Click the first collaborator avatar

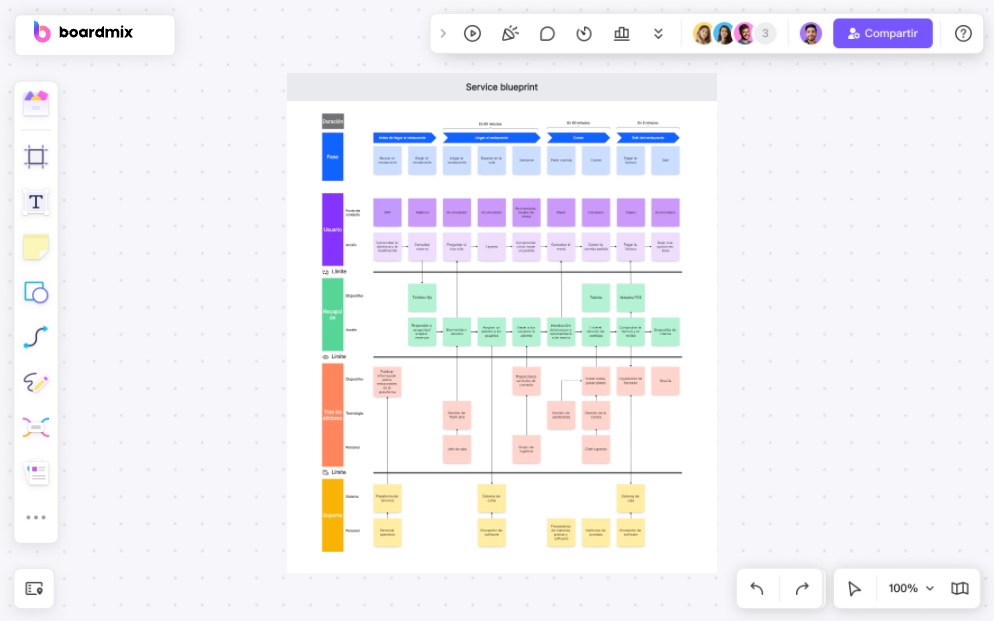tap(703, 34)
